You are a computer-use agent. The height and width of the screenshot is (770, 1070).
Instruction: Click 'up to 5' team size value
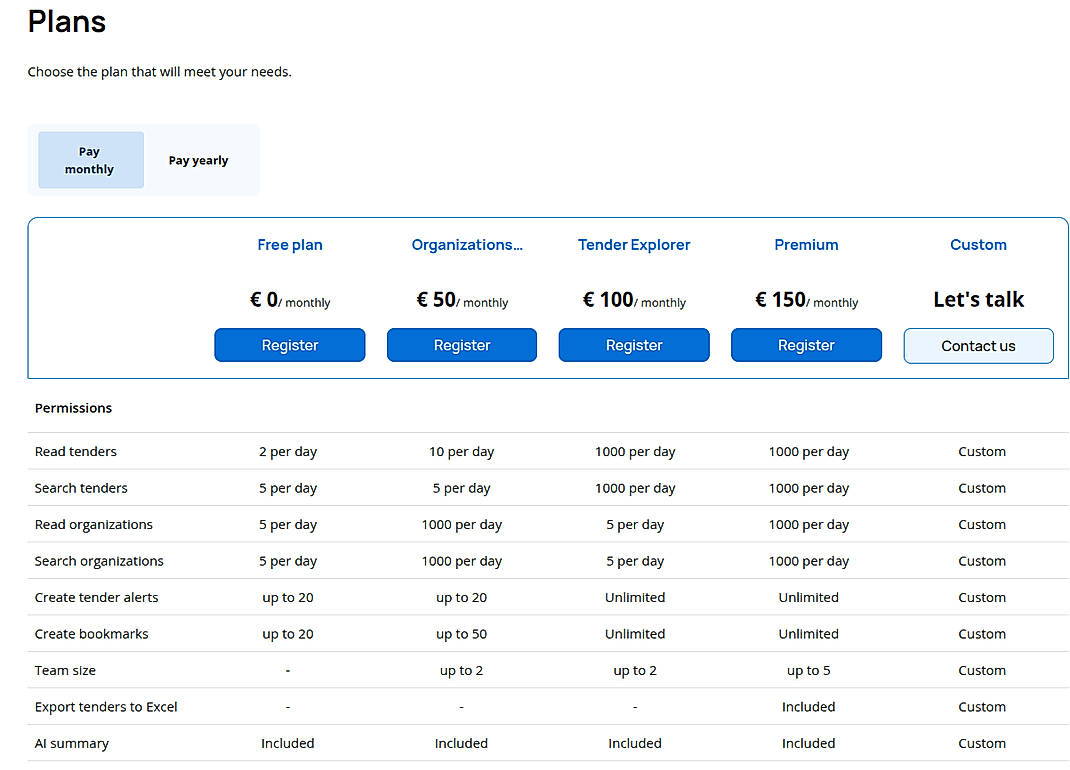pyautogui.click(x=809, y=670)
